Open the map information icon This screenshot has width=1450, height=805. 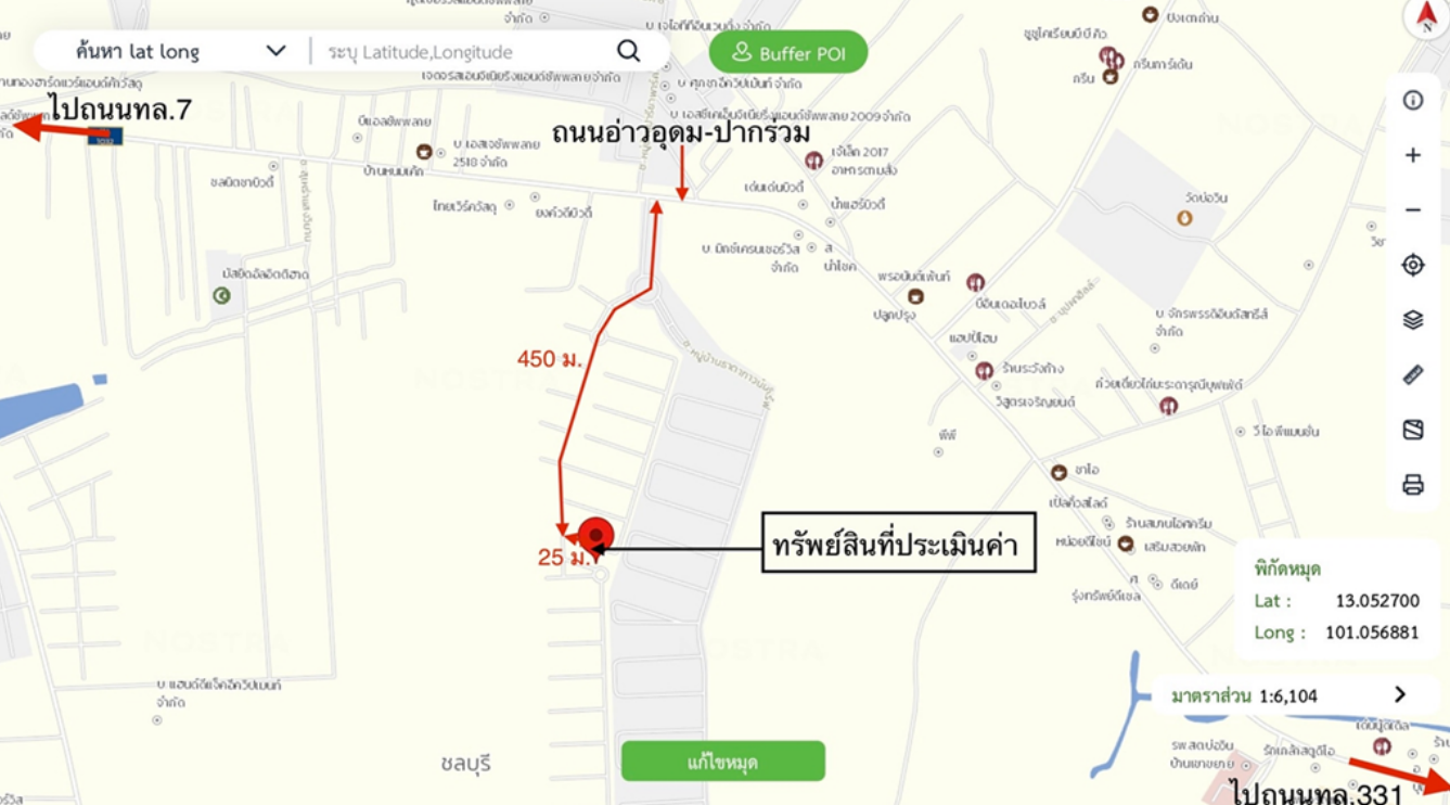1413,100
